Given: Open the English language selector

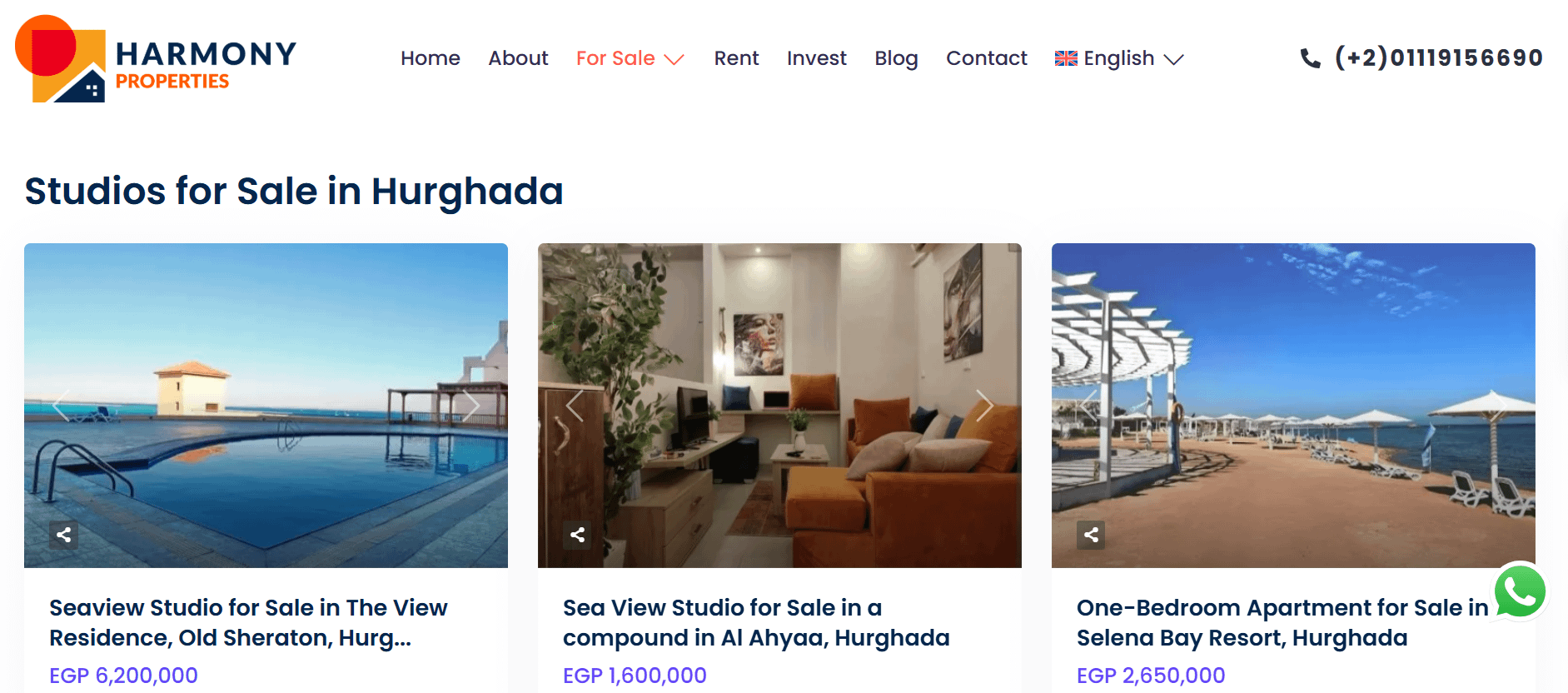Looking at the screenshot, I should point(1119,58).
